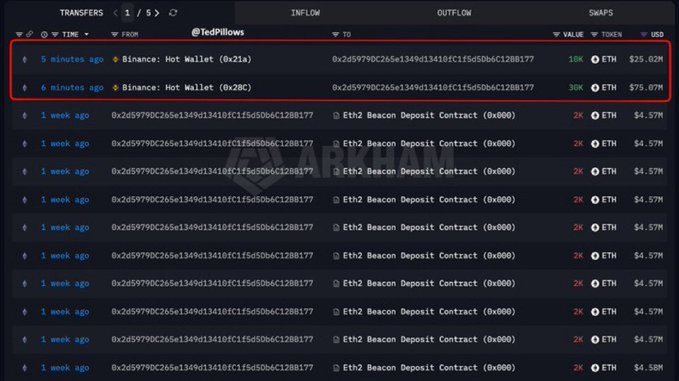Click Binance logo beside Hot Wallet (0x21a)
This screenshot has width=679, height=381.
[x=116, y=59]
